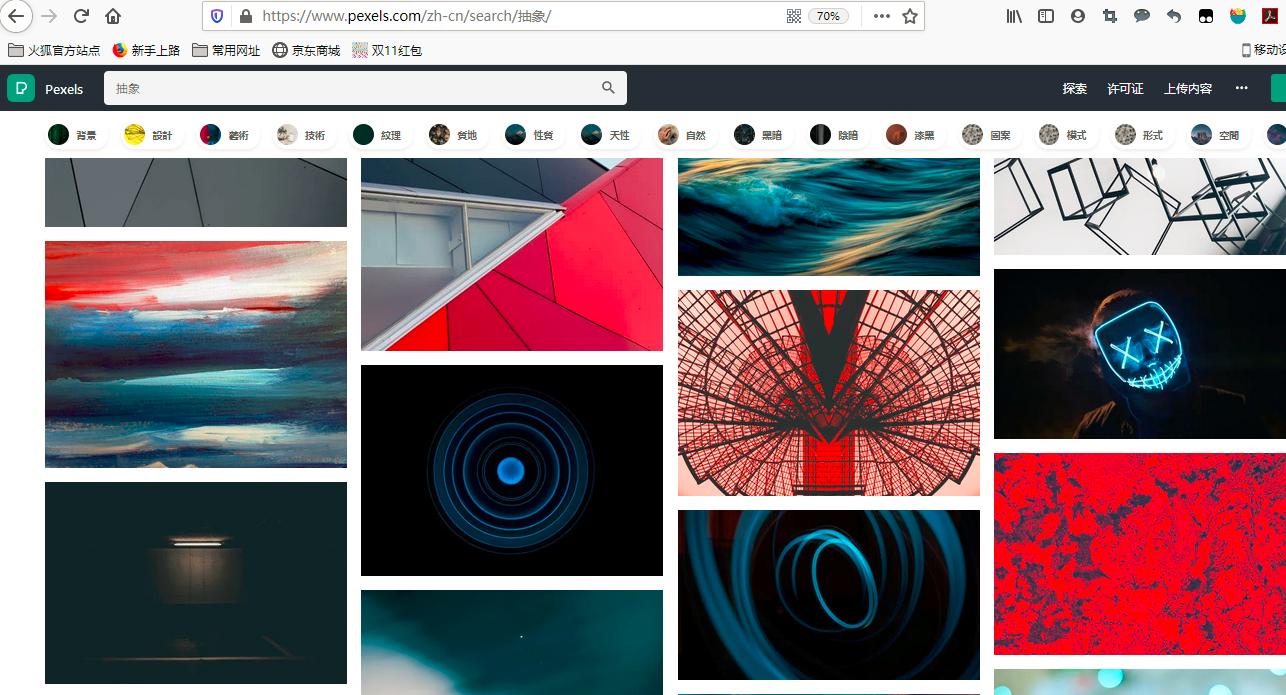Show site security info via padlock icon

[x=246, y=16]
